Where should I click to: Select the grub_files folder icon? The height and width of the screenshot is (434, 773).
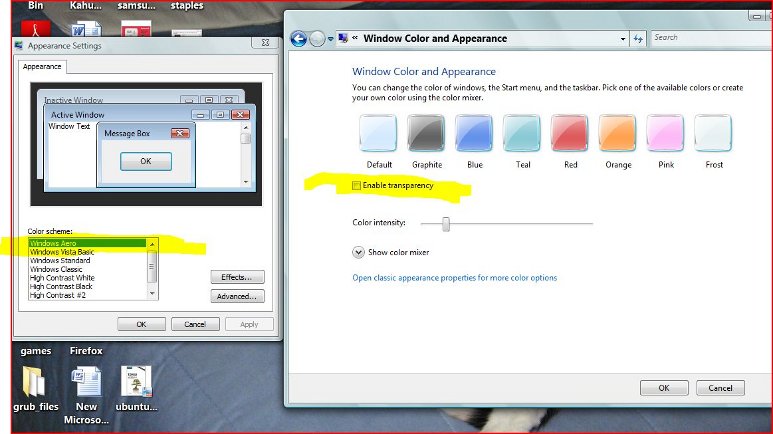(34, 382)
